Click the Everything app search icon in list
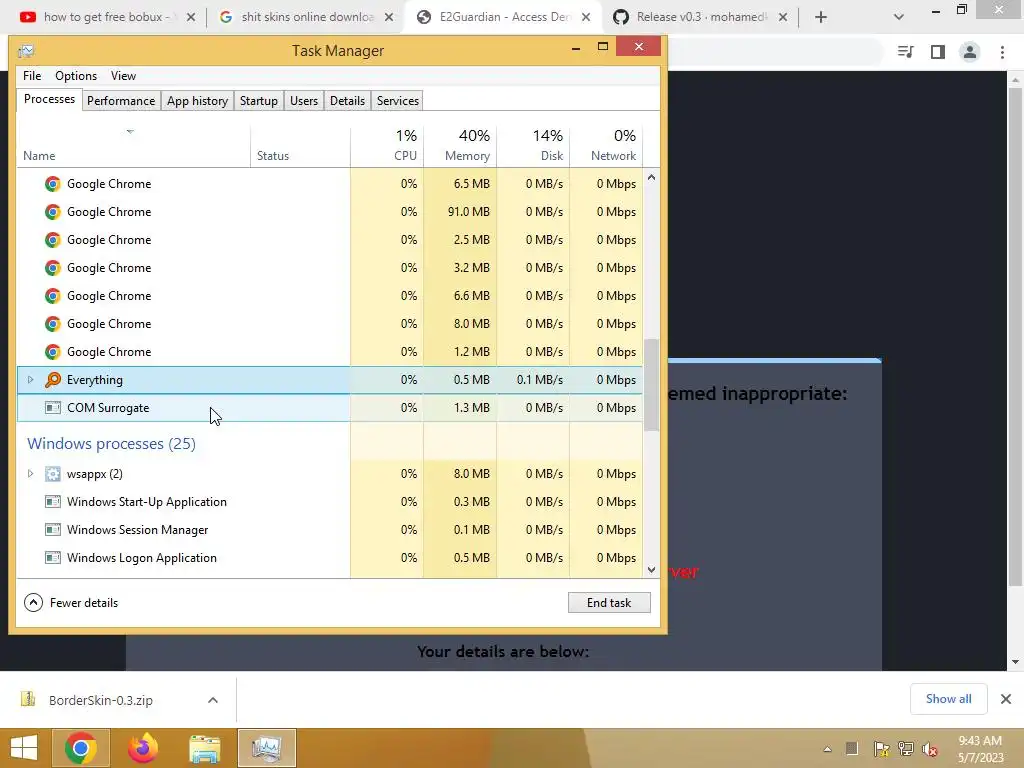 pyautogui.click(x=53, y=379)
